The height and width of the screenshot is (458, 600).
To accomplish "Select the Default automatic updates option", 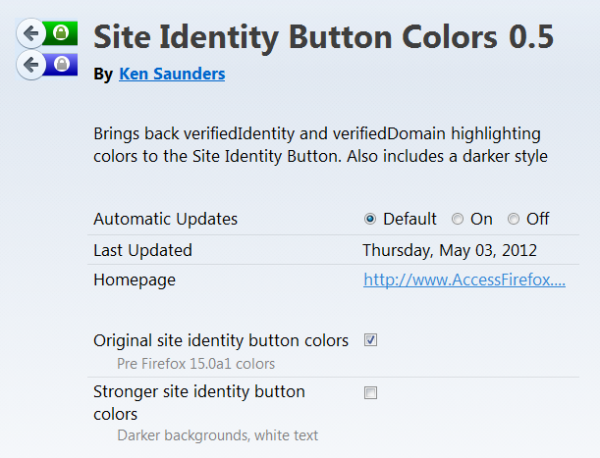I will pyautogui.click(x=370, y=219).
